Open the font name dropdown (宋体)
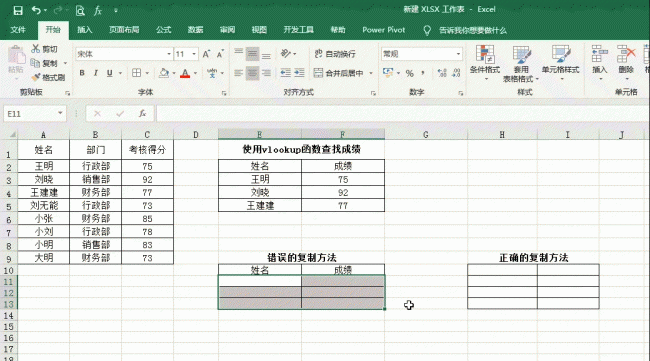The image size is (650, 361). tap(169, 54)
